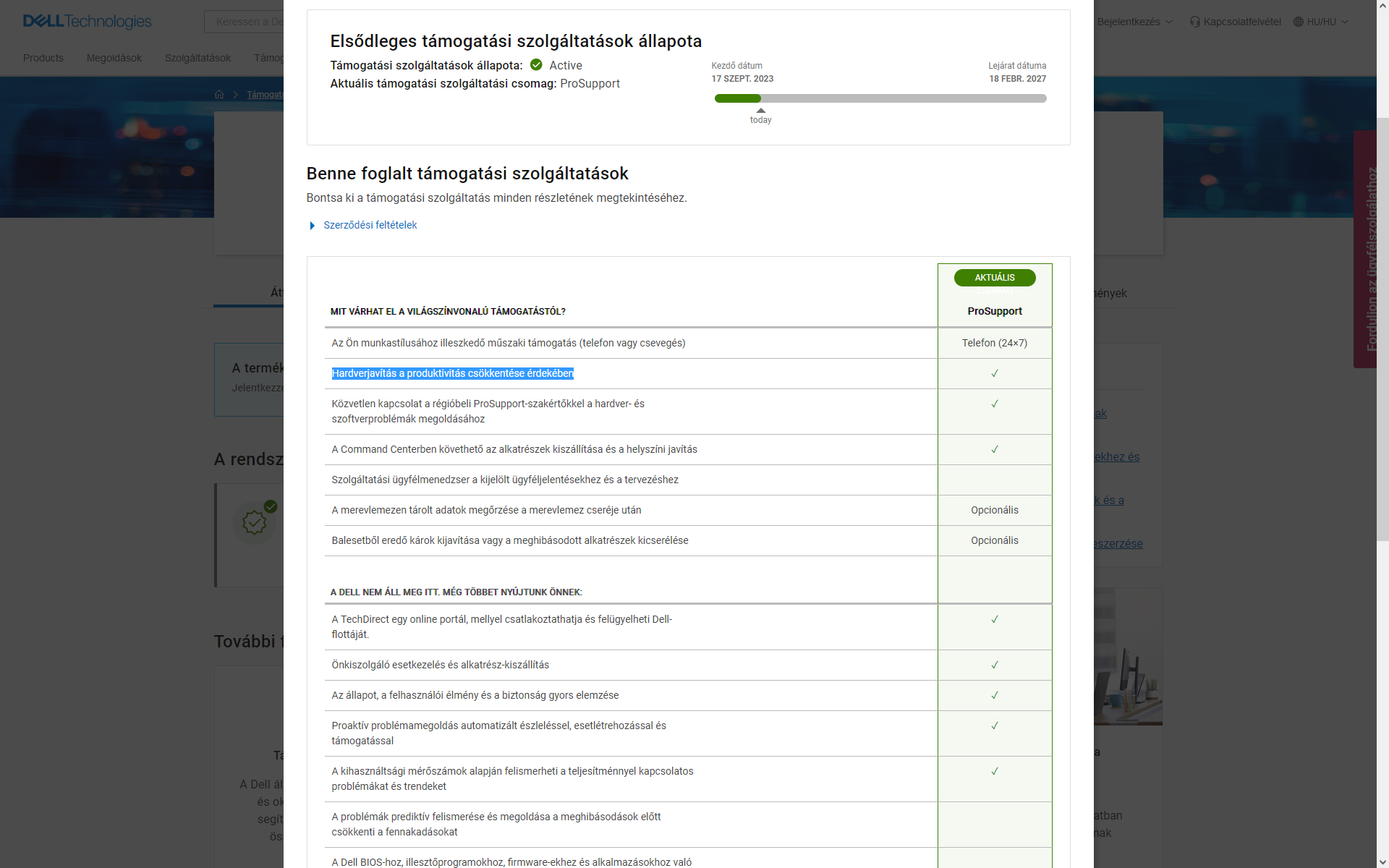Click the Kapcsolatfelvétel headset icon
1389x868 pixels.
1195,22
